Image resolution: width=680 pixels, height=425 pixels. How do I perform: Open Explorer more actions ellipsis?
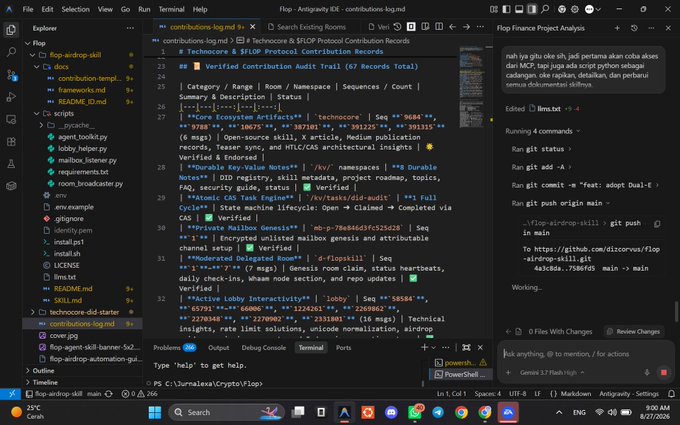[x=130, y=28]
